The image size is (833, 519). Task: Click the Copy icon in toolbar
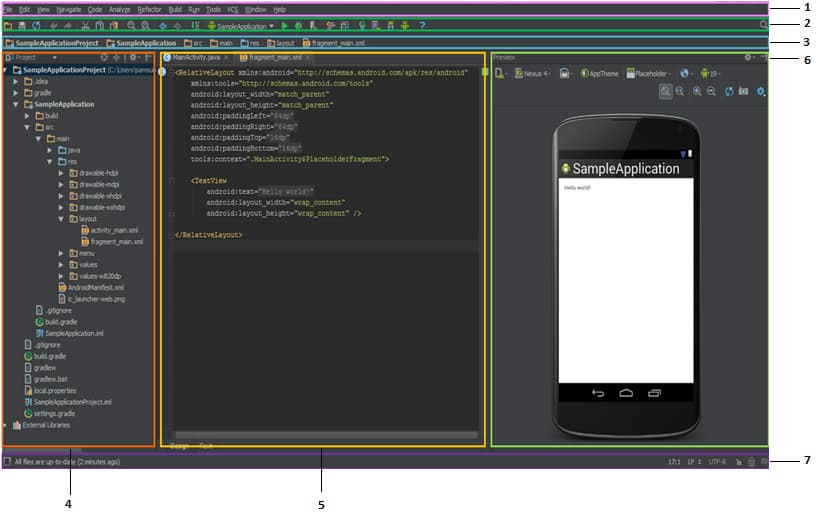[99, 25]
